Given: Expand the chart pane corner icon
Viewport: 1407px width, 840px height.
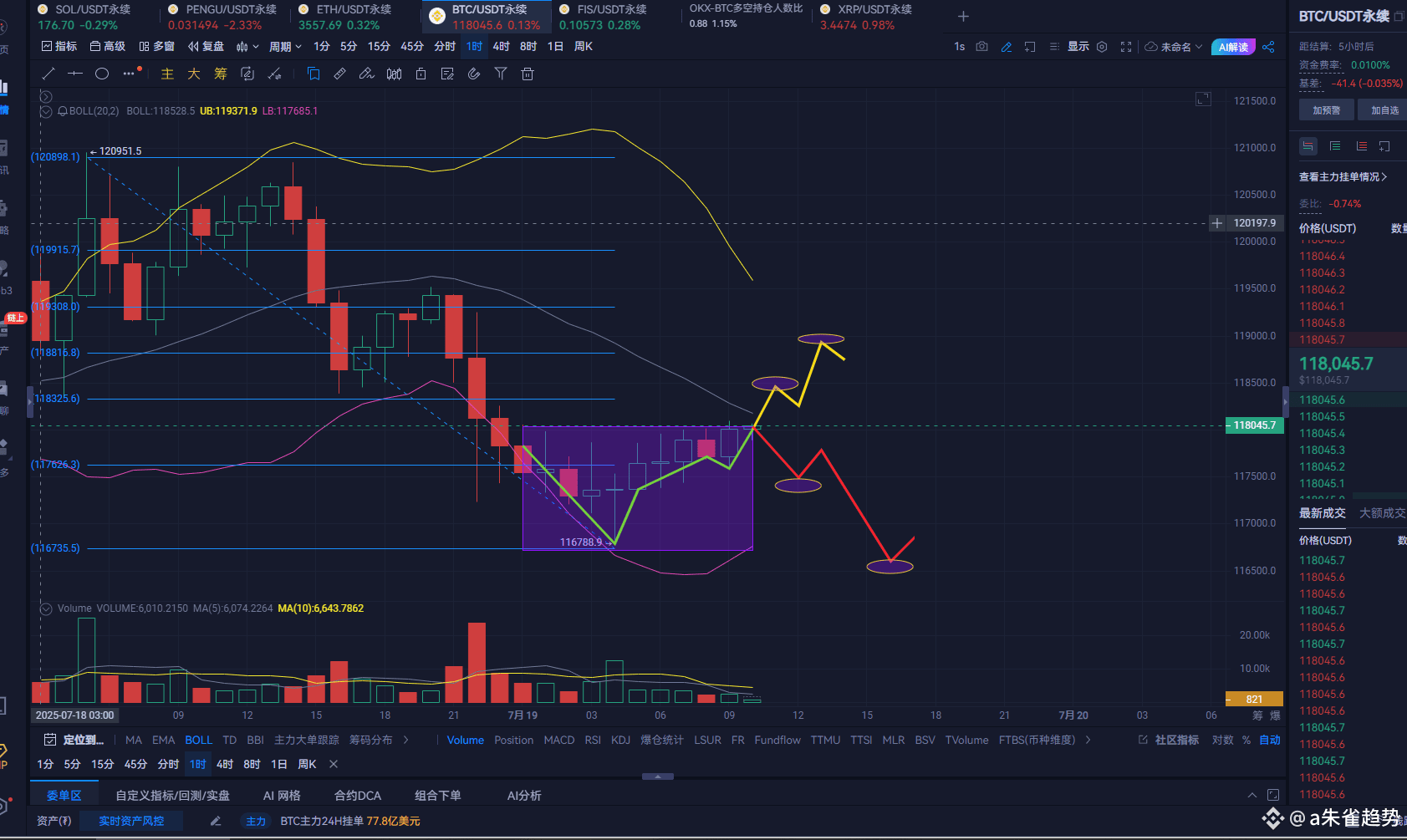Looking at the screenshot, I should click(x=1203, y=99).
